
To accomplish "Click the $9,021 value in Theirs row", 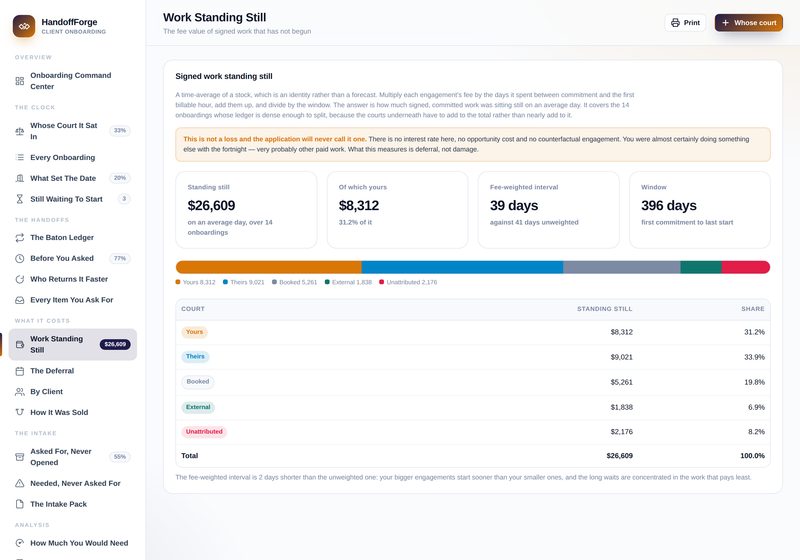I will pyautogui.click(x=621, y=357).
